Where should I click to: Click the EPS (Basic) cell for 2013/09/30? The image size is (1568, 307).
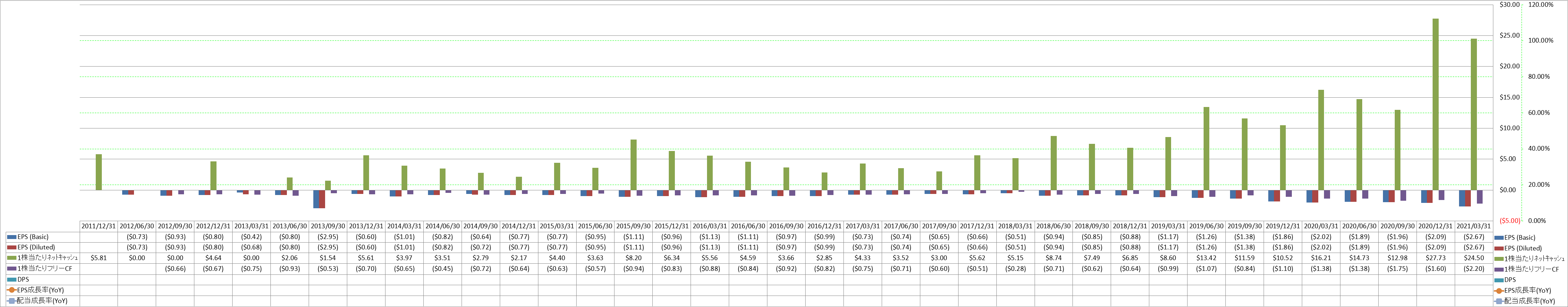tap(328, 237)
